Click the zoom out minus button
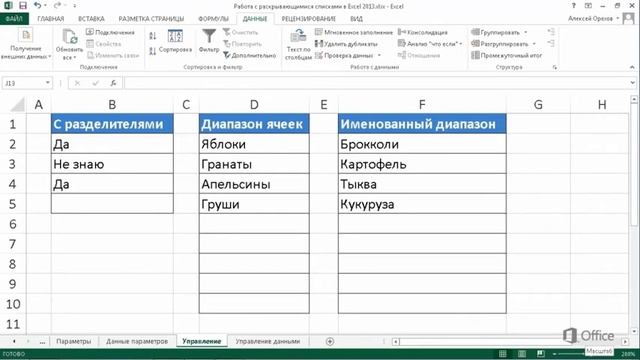This screenshot has width=640, height=360. 554,353
